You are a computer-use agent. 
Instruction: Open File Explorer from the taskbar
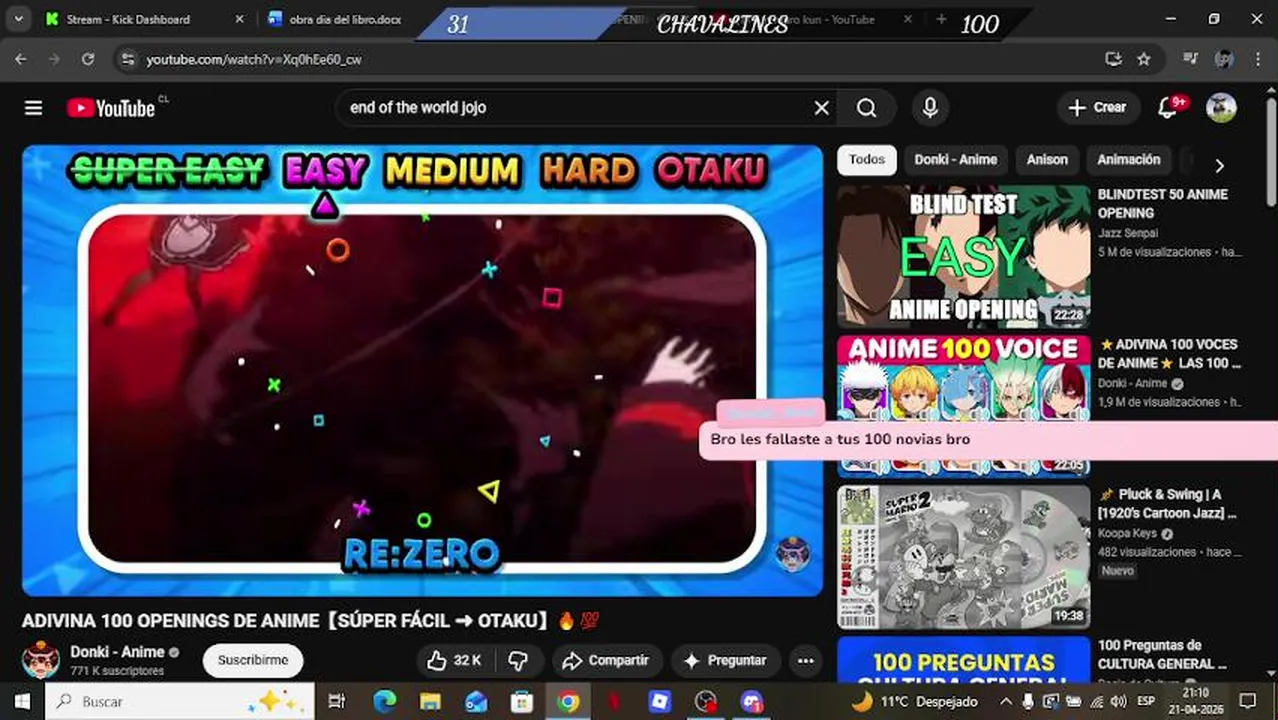coord(430,702)
